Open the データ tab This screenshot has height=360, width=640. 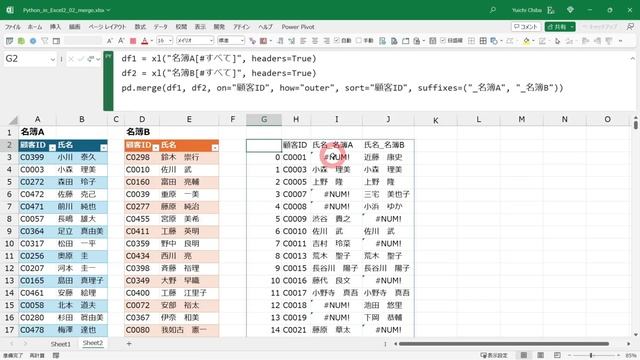coord(160,27)
